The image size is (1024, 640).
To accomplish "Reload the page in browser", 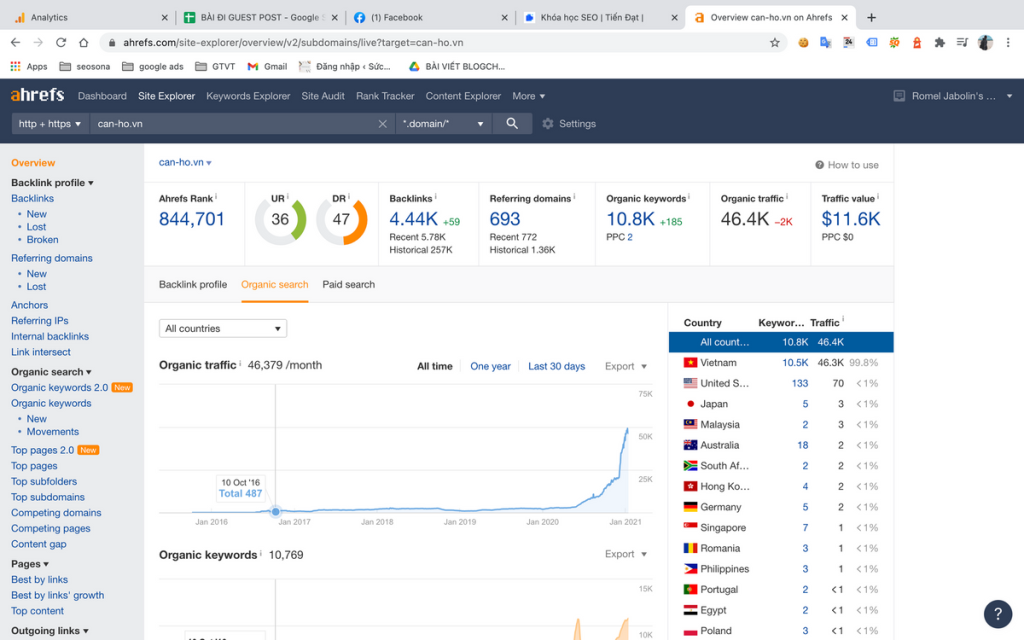I will (61, 42).
